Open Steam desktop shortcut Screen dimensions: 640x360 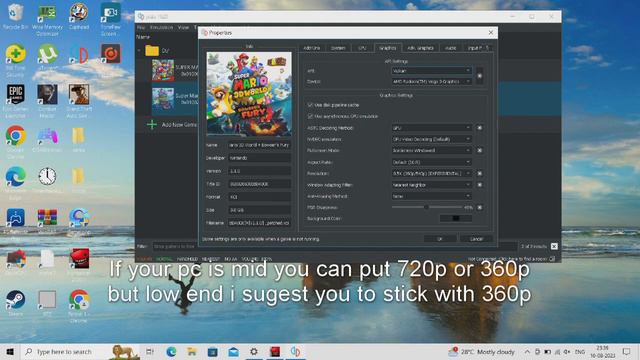tap(16, 303)
